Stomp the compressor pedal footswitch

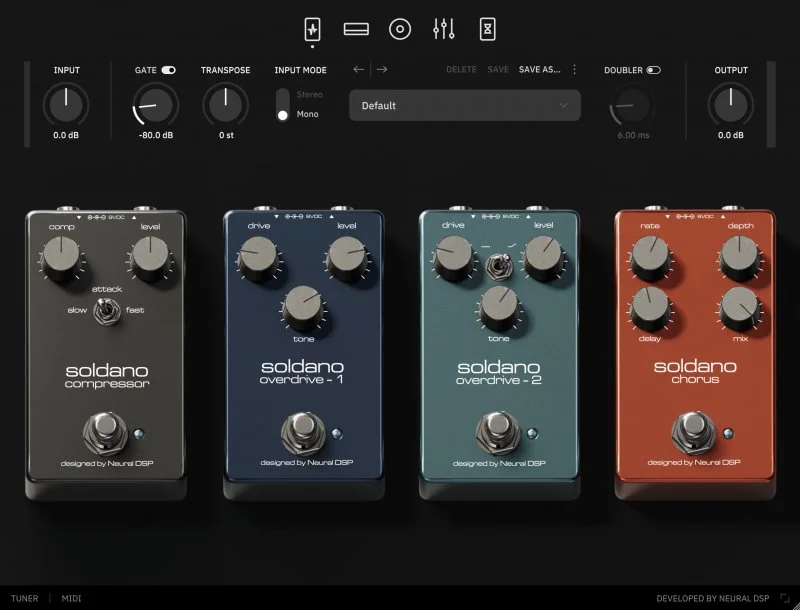click(106, 433)
